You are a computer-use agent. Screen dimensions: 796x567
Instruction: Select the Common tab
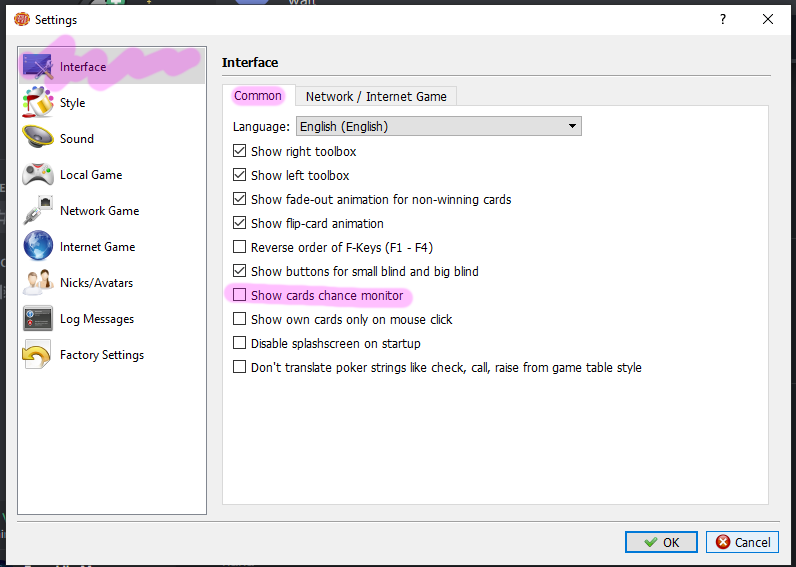[257, 97]
